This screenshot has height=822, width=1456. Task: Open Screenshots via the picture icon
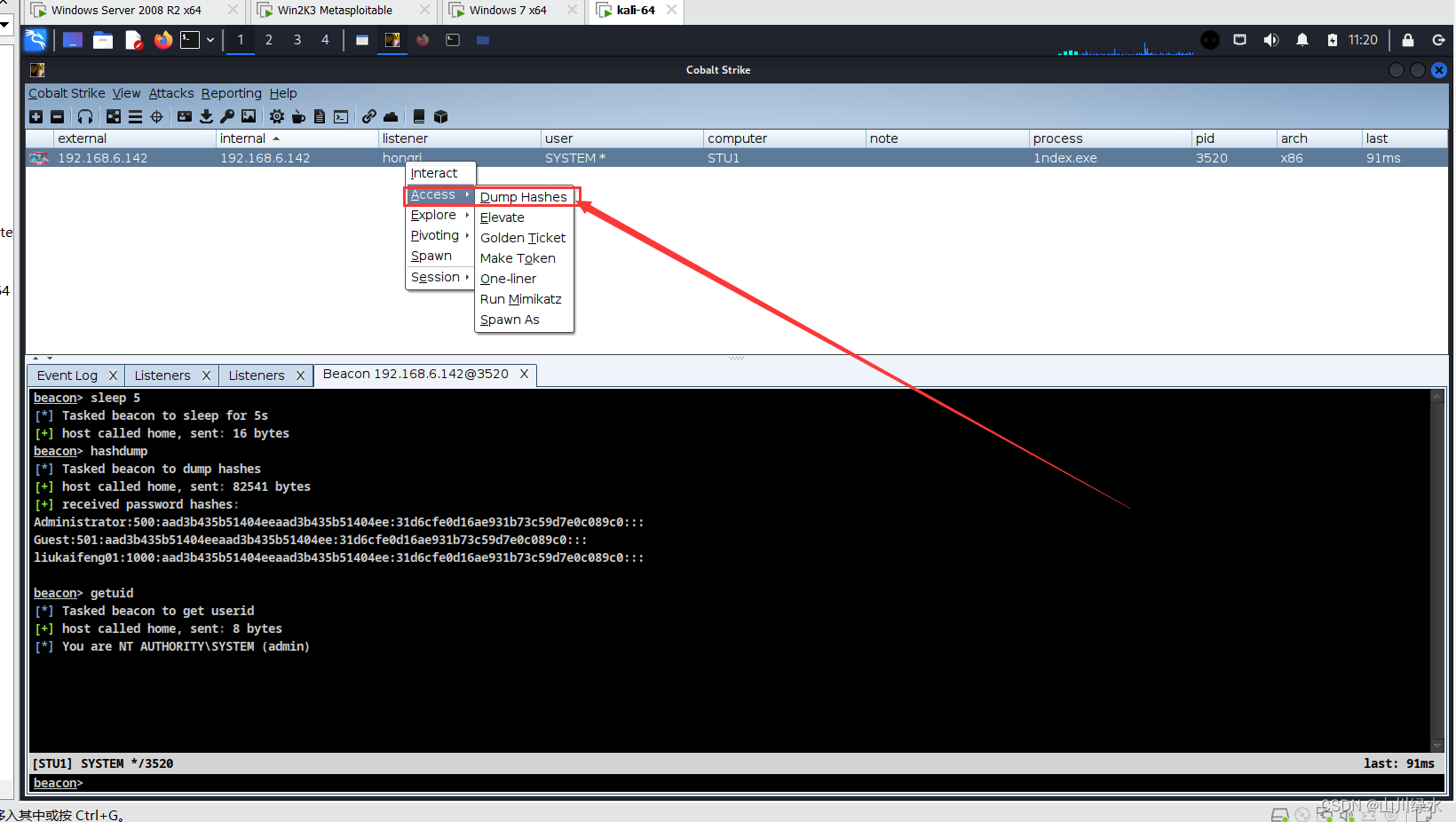(249, 116)
